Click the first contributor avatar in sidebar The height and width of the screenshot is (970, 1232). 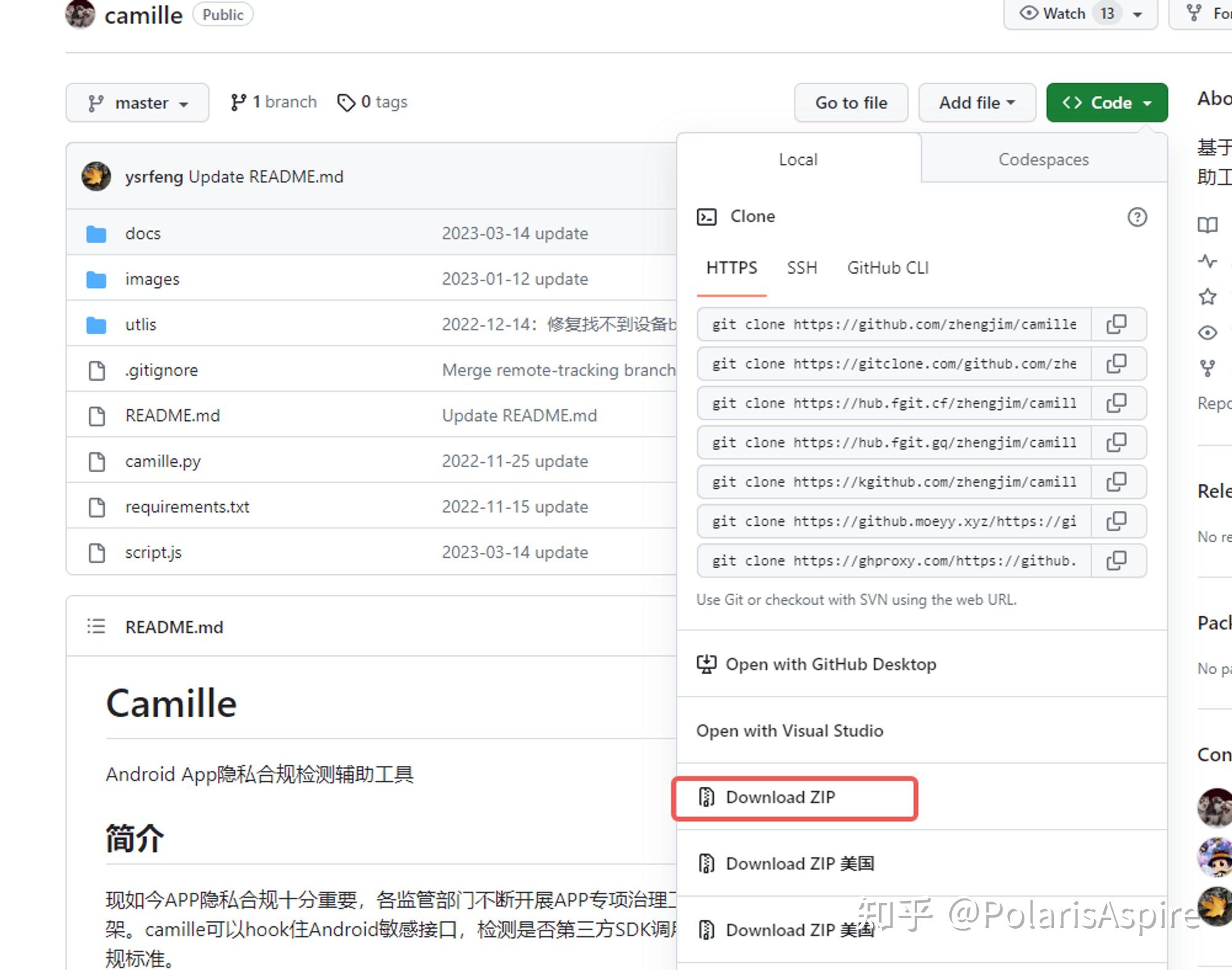click(x=1215, y=807)
